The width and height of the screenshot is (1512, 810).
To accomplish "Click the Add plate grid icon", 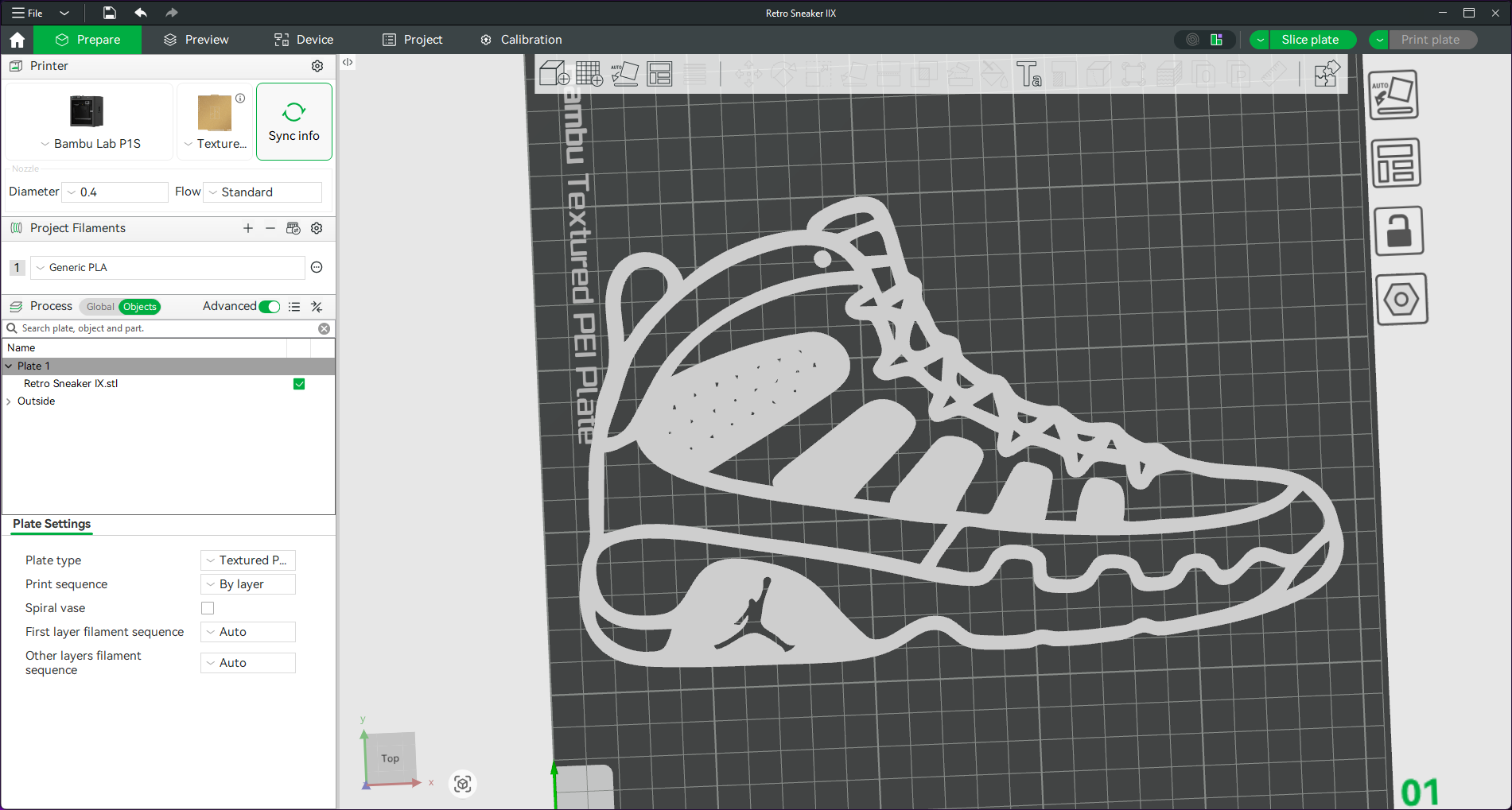I will click(x=589, y=74).
